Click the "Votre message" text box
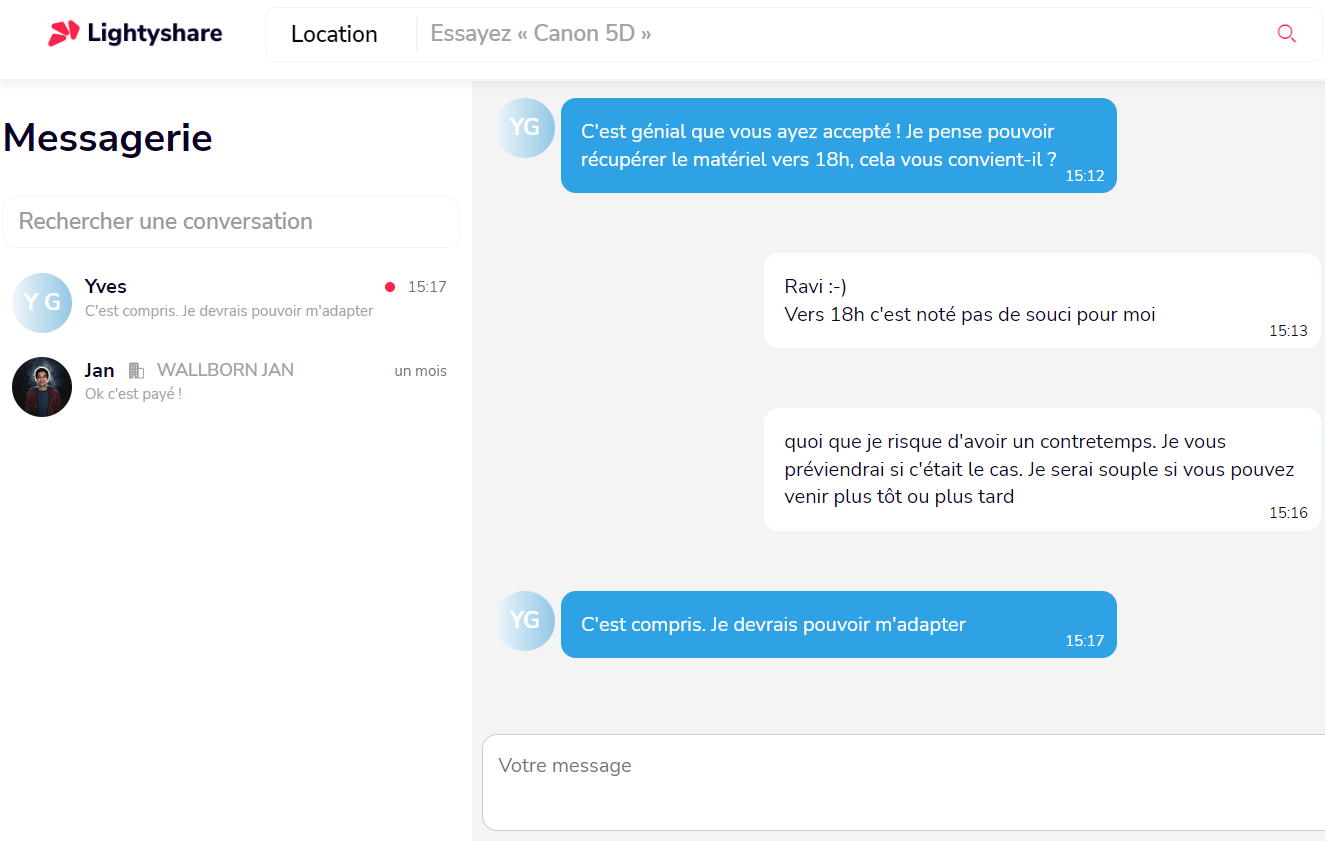The image size is (1325, 841). 903,783
